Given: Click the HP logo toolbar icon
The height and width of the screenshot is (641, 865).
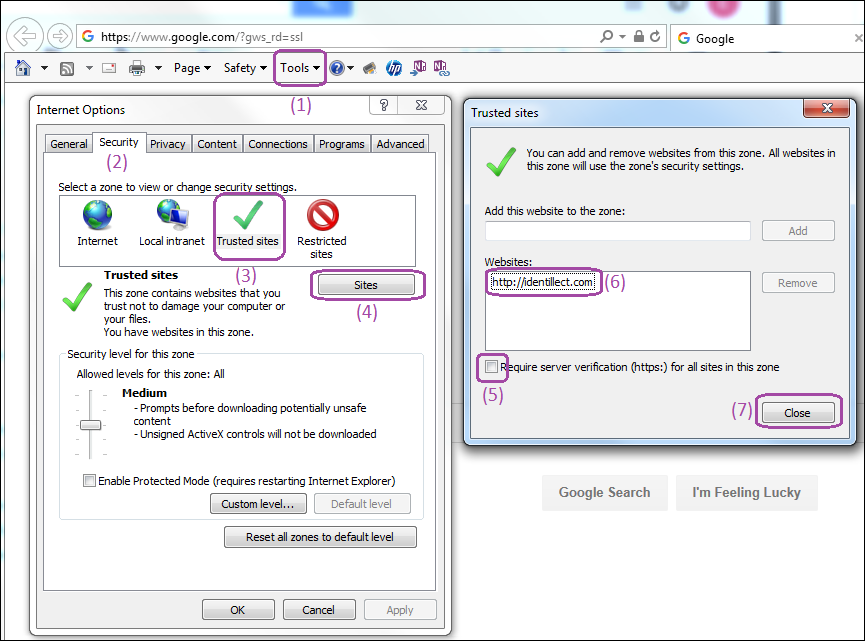Looking at the screenshot, I should pyautogui.click(x=393, y=68).
